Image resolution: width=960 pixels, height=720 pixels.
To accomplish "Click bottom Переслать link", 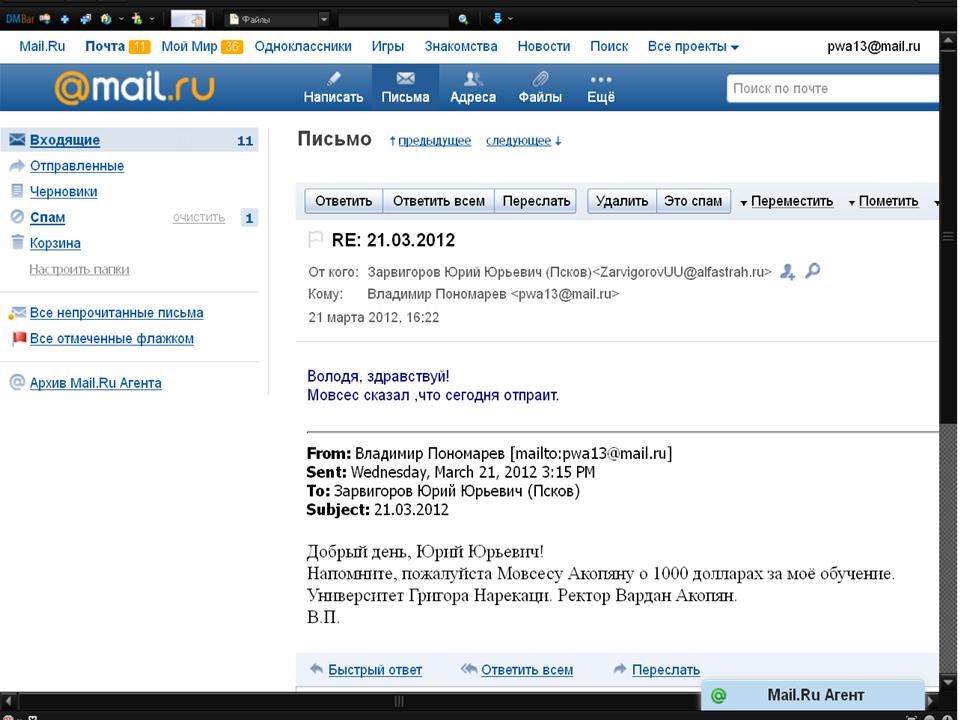I will pos(666,670).
